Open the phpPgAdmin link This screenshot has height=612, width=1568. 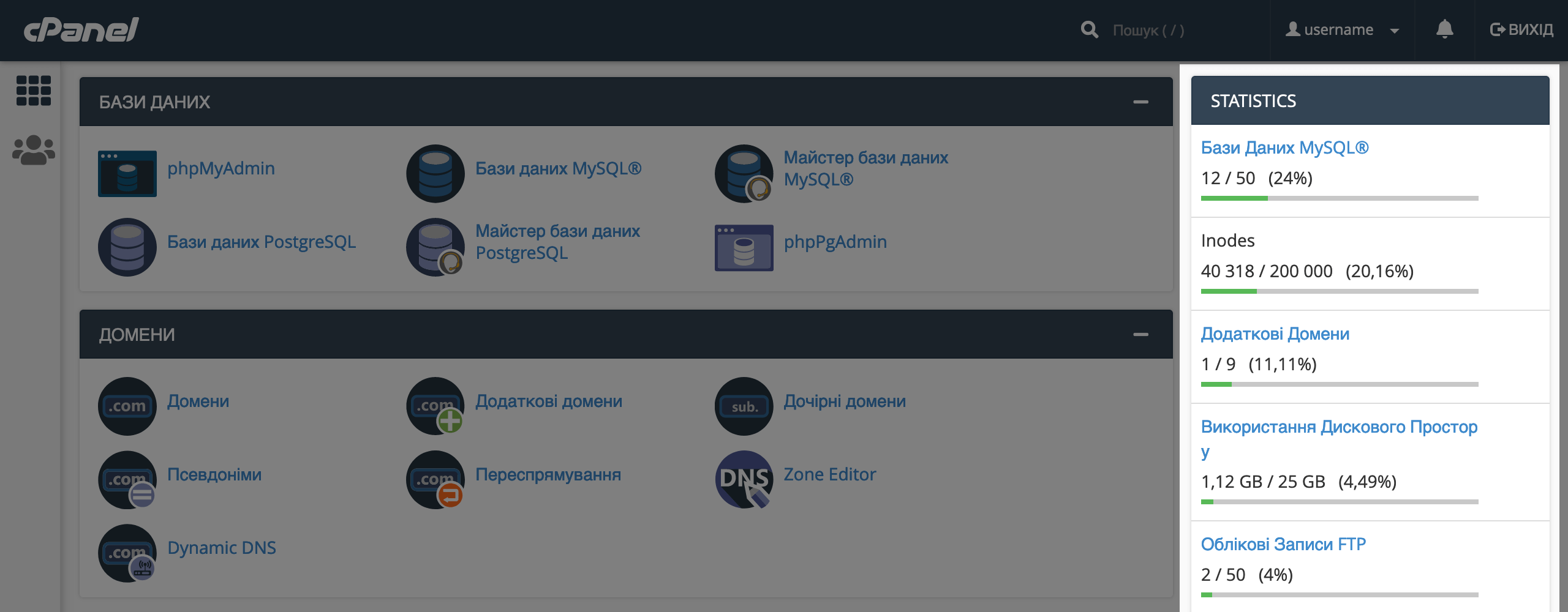835,242
